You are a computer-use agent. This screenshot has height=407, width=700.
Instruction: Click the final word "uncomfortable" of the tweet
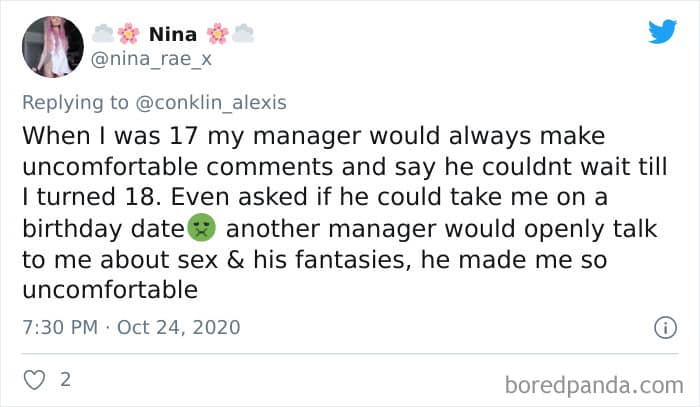(110, 290)
